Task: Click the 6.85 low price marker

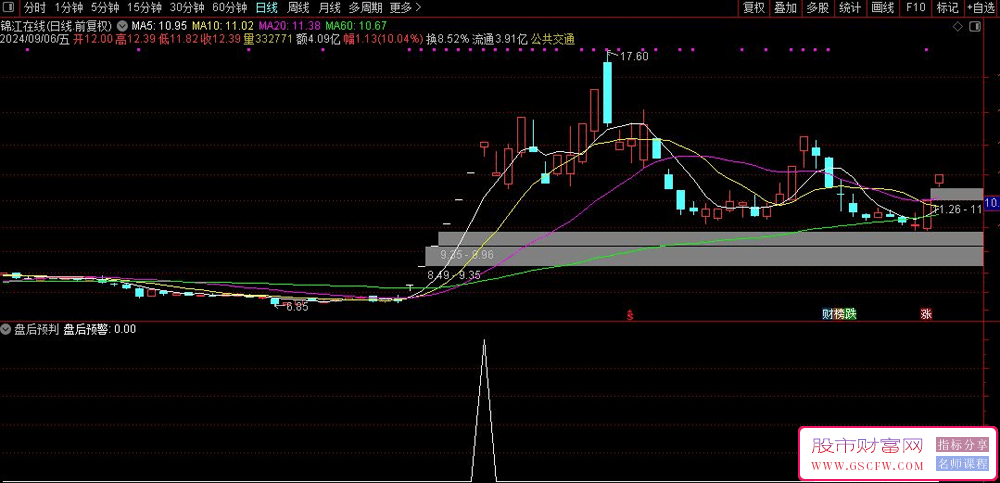Action: [x=297, y=307]
